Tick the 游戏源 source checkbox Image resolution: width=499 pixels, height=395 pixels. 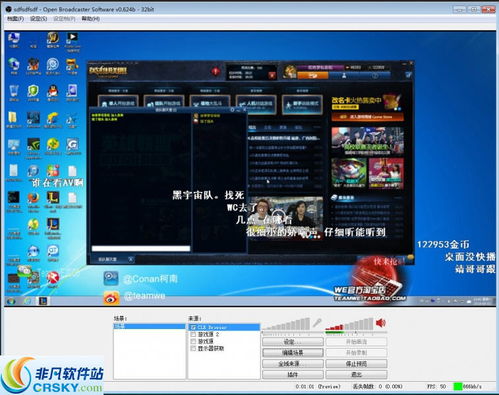click(x=193, y=341)
